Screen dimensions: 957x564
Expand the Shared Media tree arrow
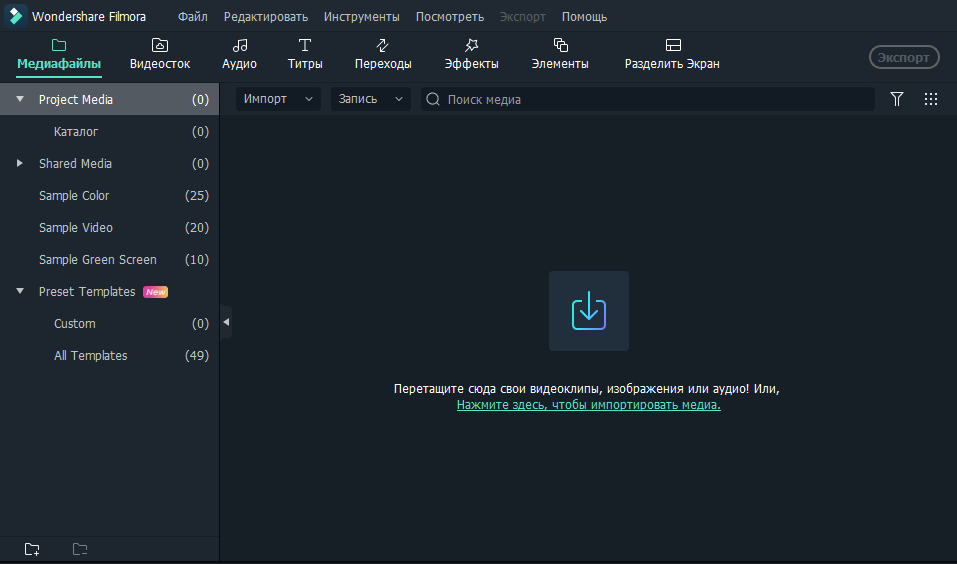(20, 163)
